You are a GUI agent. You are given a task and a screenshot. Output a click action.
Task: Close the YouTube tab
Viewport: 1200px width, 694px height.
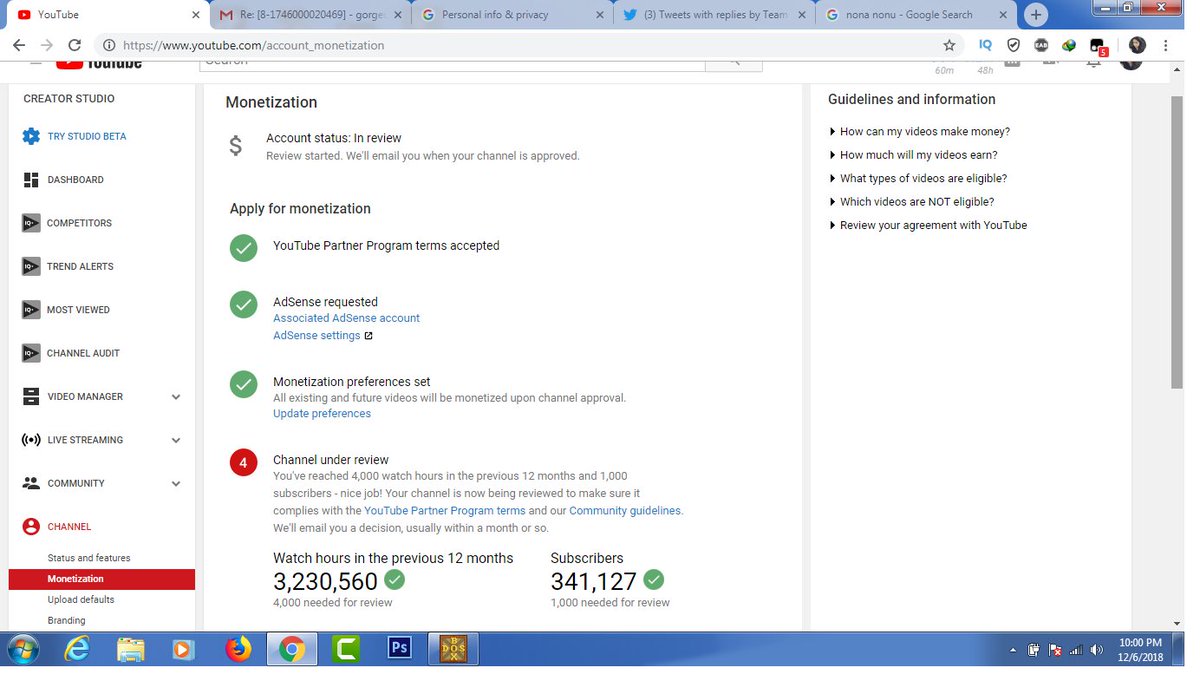(194, 15)
